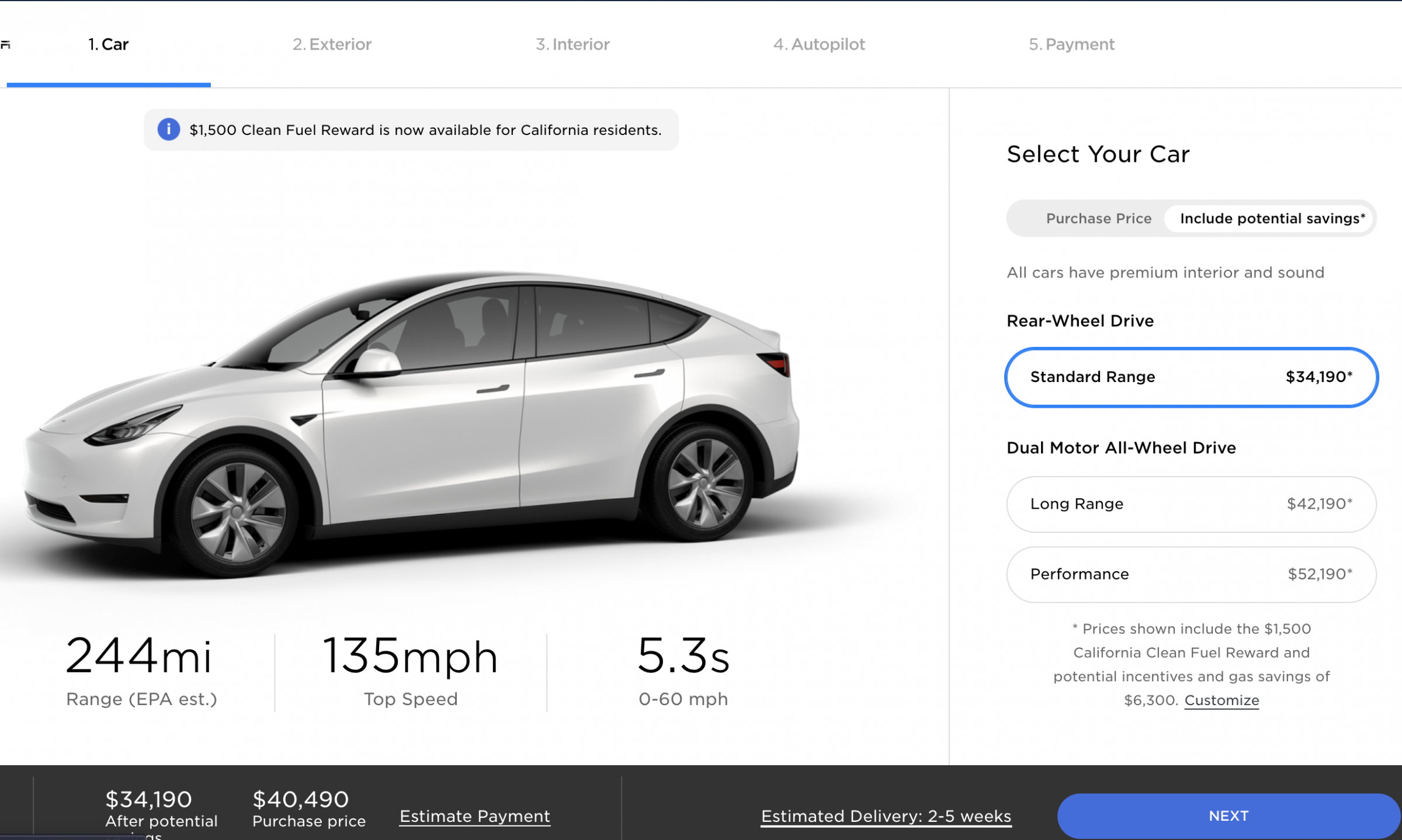Pick the Performance $52,190 model
Viewport: 1402px width, 840px height.
click(1191, 574)
